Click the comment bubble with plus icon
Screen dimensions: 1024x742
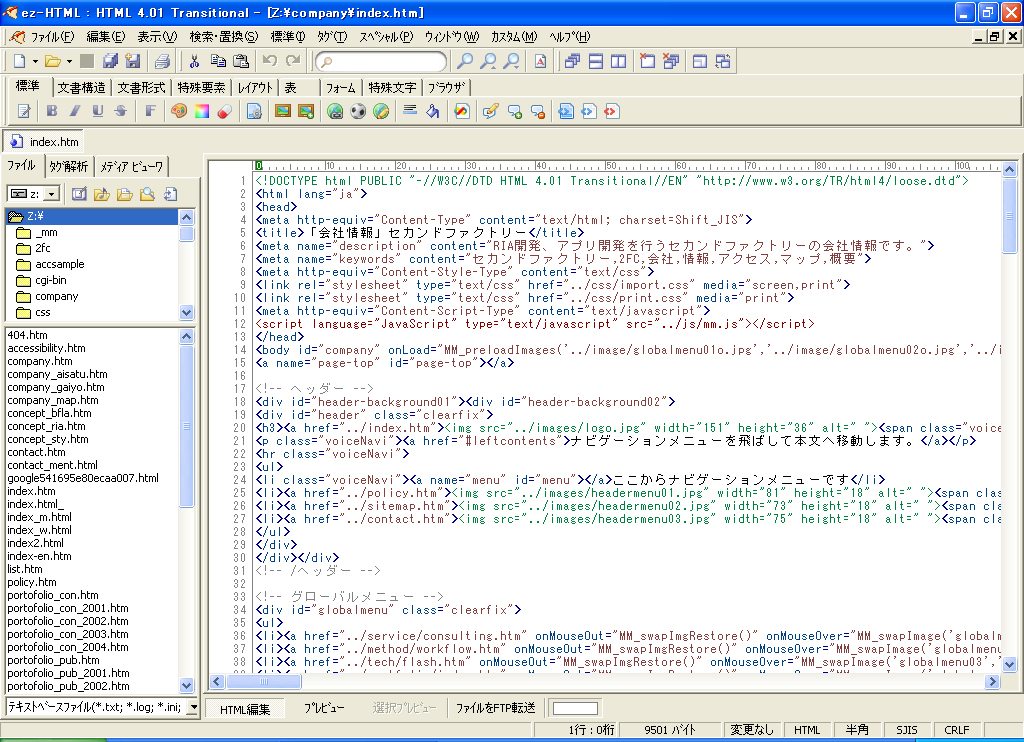515,112
